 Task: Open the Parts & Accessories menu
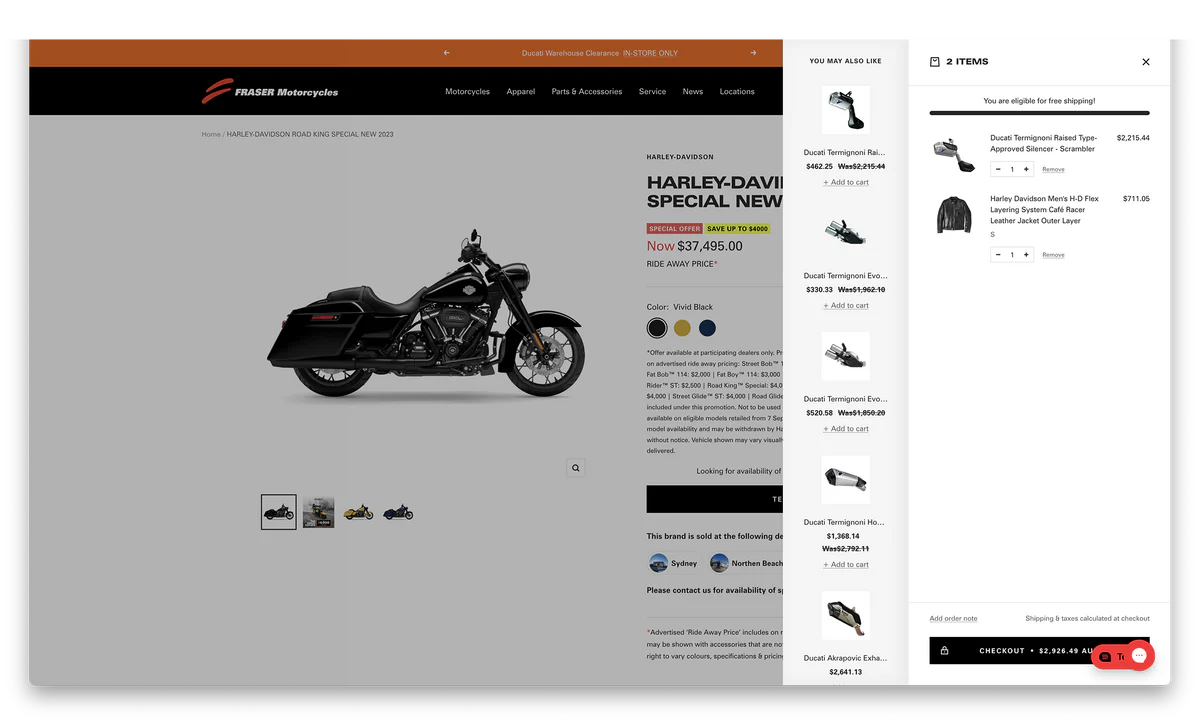coord(587,92)
